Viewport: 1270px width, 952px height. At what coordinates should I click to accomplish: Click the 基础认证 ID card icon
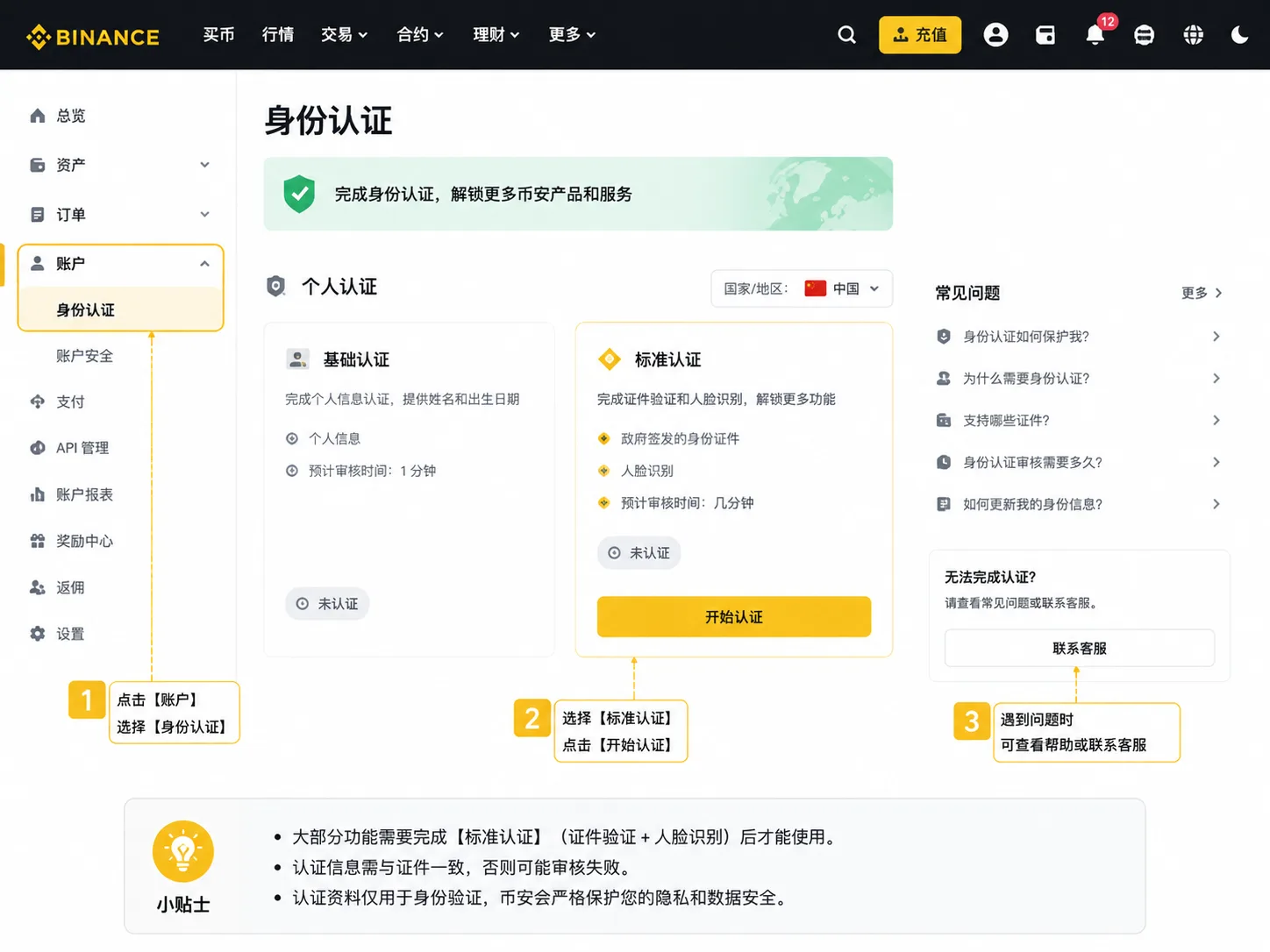coord(297,359)
